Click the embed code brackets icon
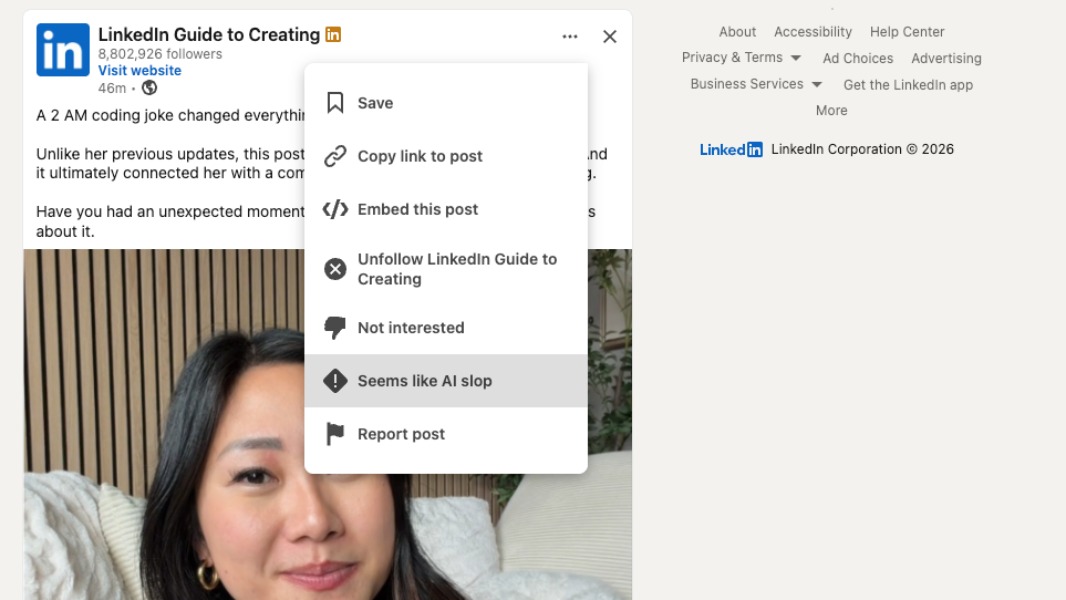Image resolution: width=1066 pixels, height=600 pixels. [335, 209]
